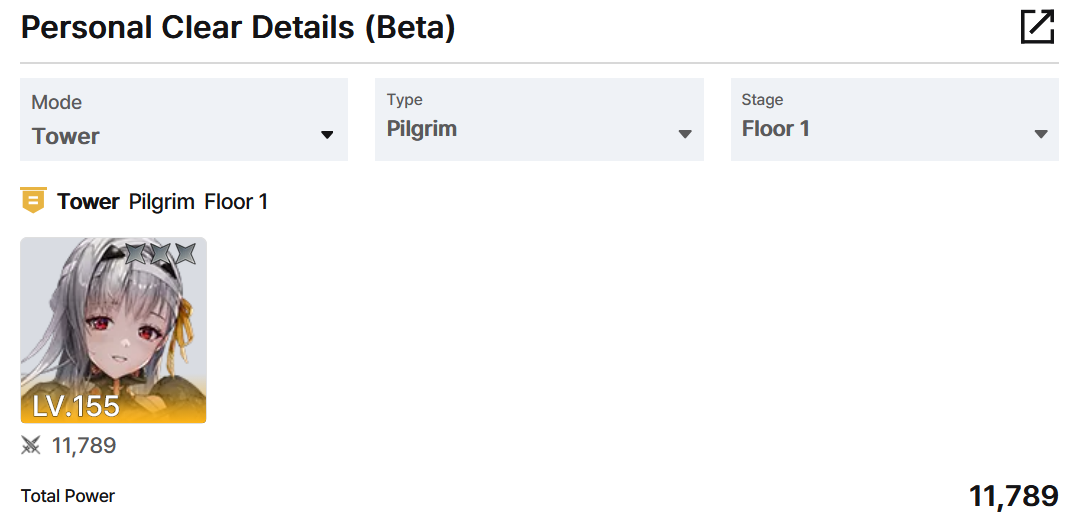
Task: Click the 11,789 power under the portrait
Action: [x=84, y=446]
